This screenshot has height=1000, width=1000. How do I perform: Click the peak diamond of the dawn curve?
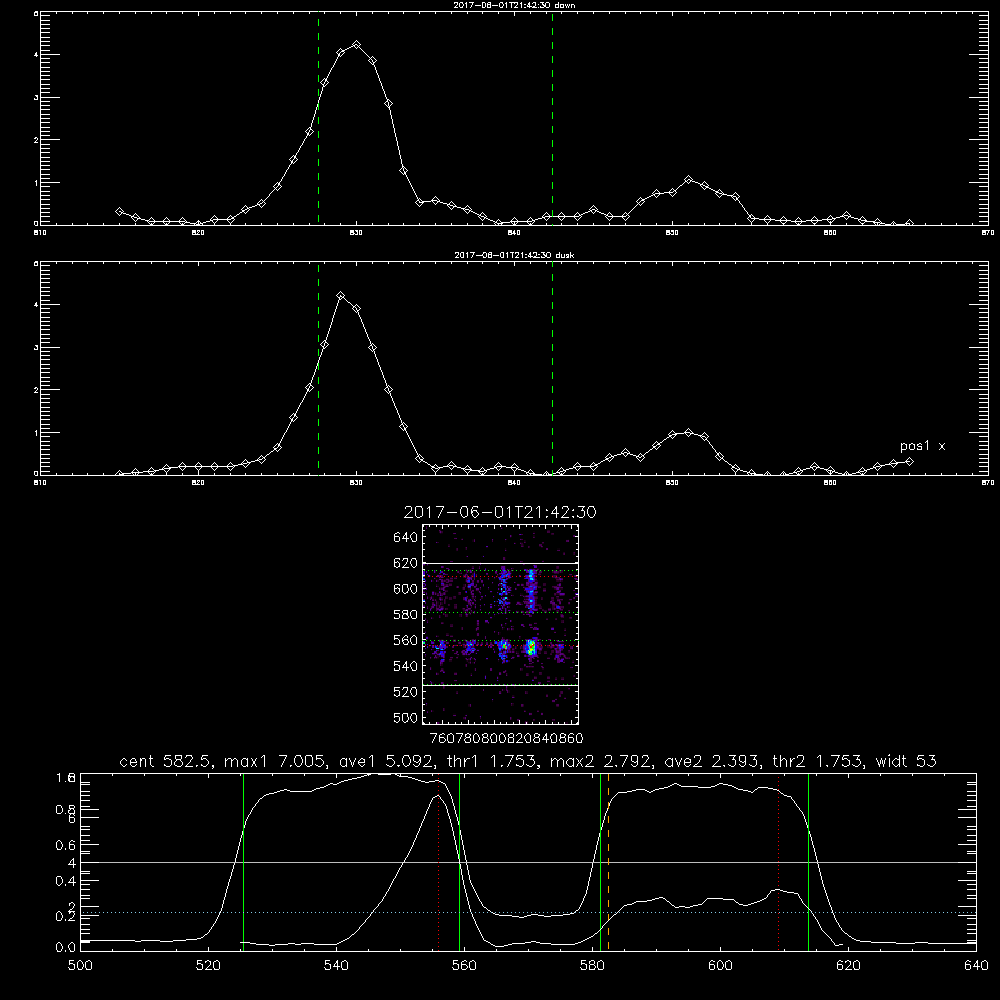click(357, 45)
